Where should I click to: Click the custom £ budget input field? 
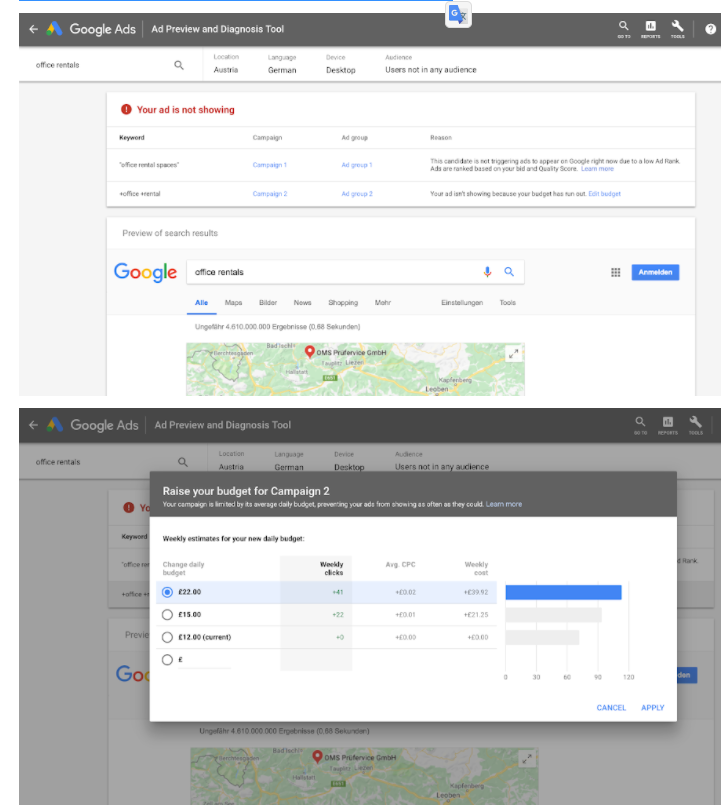pos(204,660)
